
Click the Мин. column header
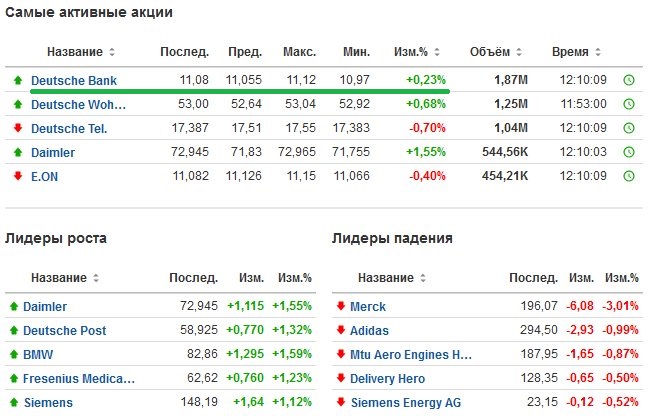click(x=356, y=52)
